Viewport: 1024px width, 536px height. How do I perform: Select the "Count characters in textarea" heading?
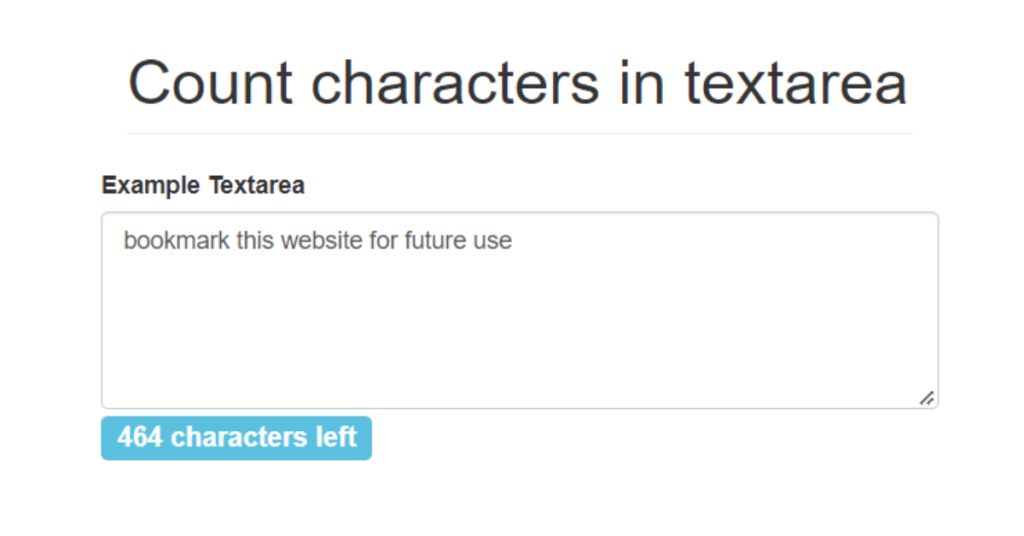(x=517, y=83)
